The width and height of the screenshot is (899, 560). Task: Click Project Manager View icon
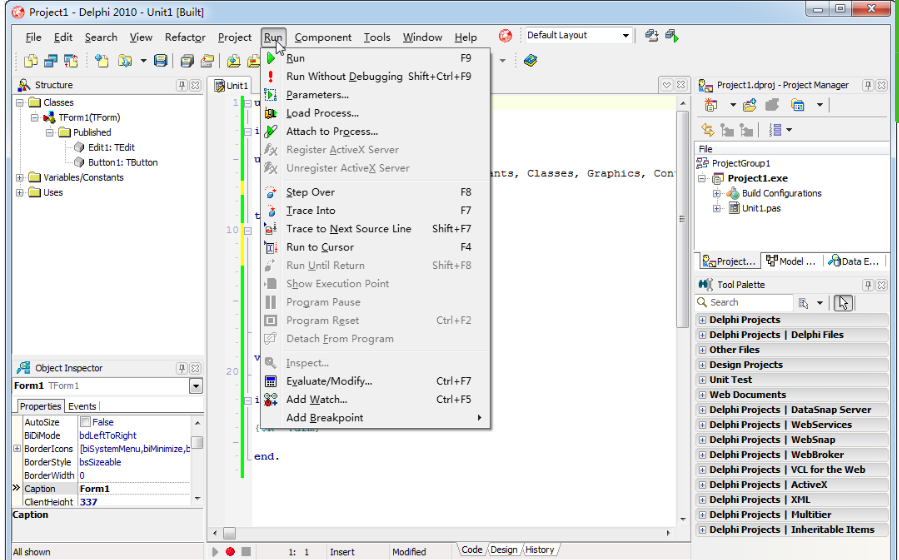click(798, 105)
